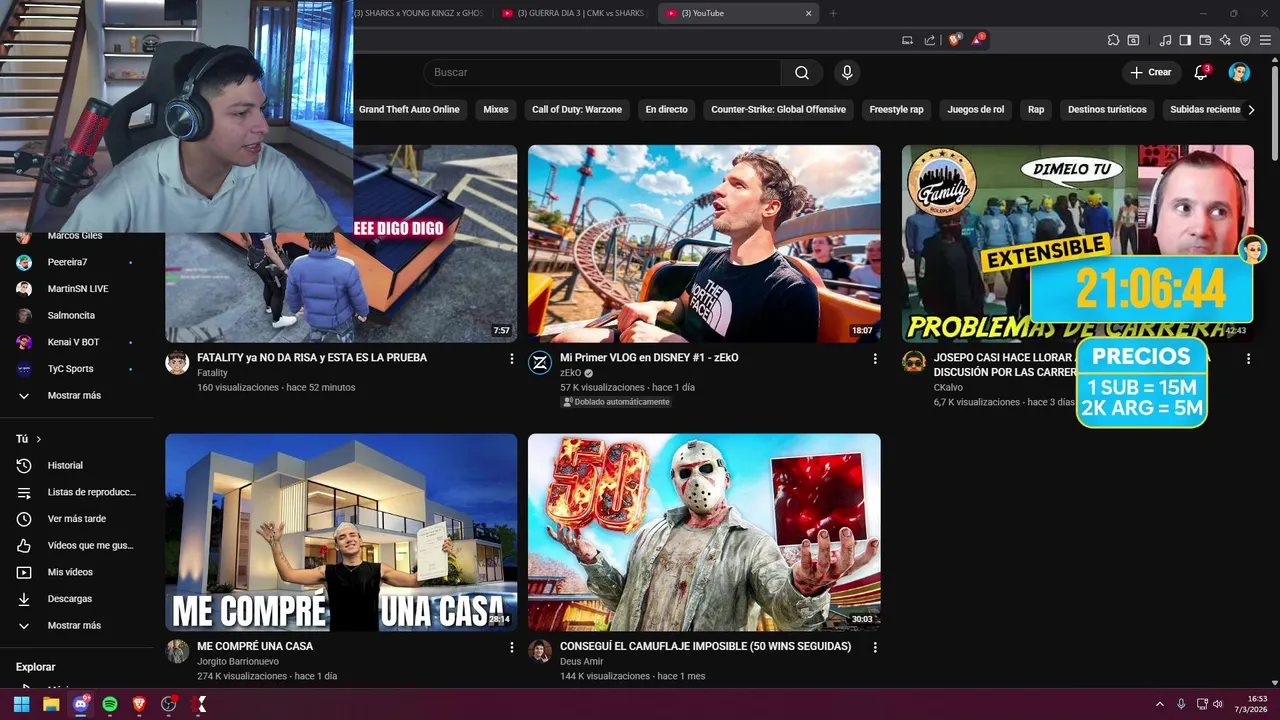
Task: Click the Crear button
Action: 1151,72
